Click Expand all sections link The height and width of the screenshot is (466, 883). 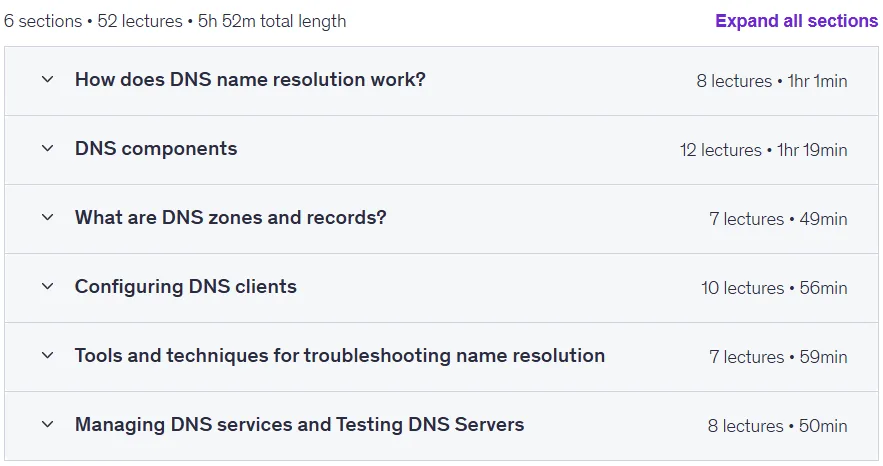click(796, 21)
